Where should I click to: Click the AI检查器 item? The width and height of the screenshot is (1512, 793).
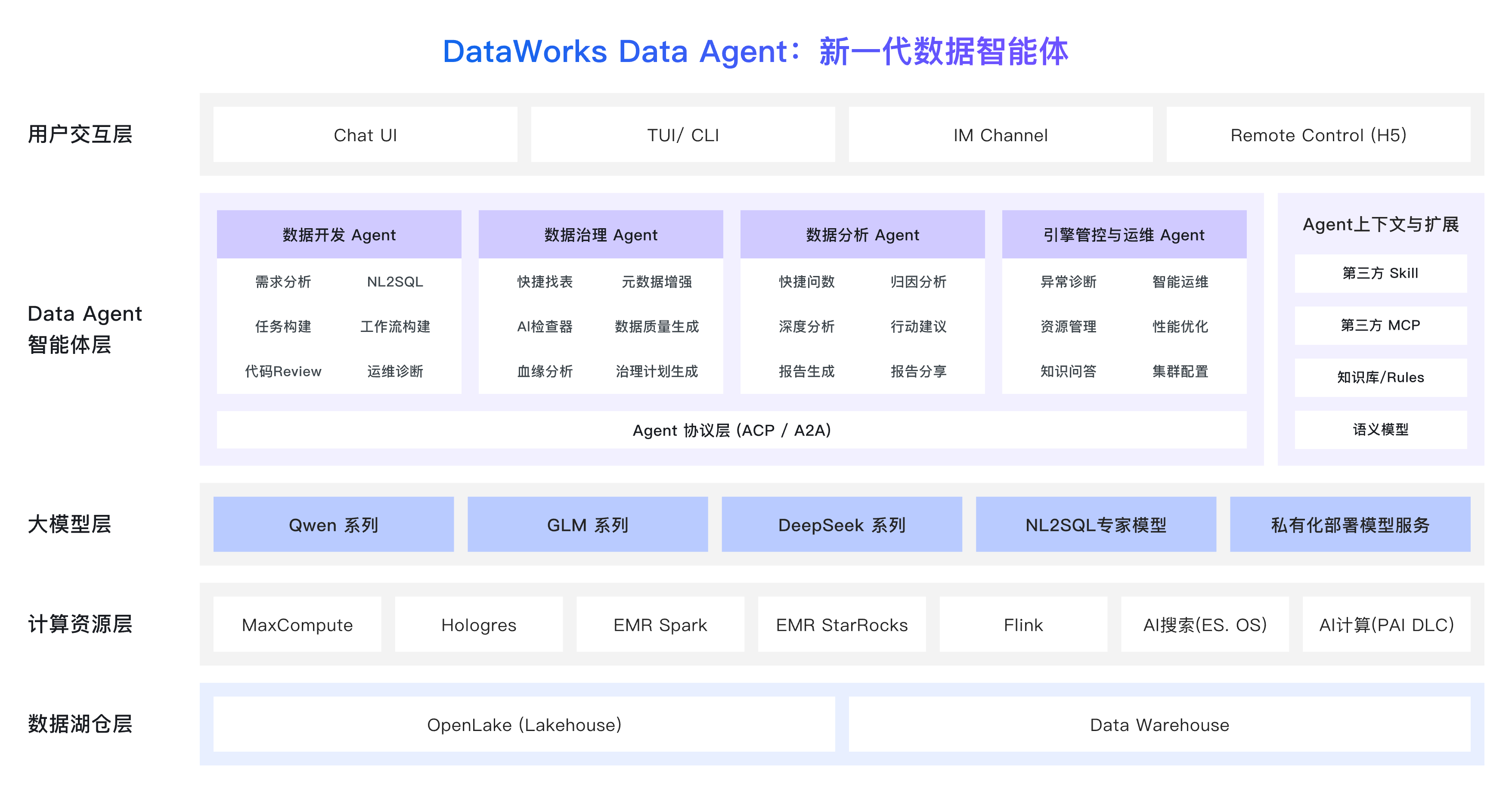click(545, 326)
